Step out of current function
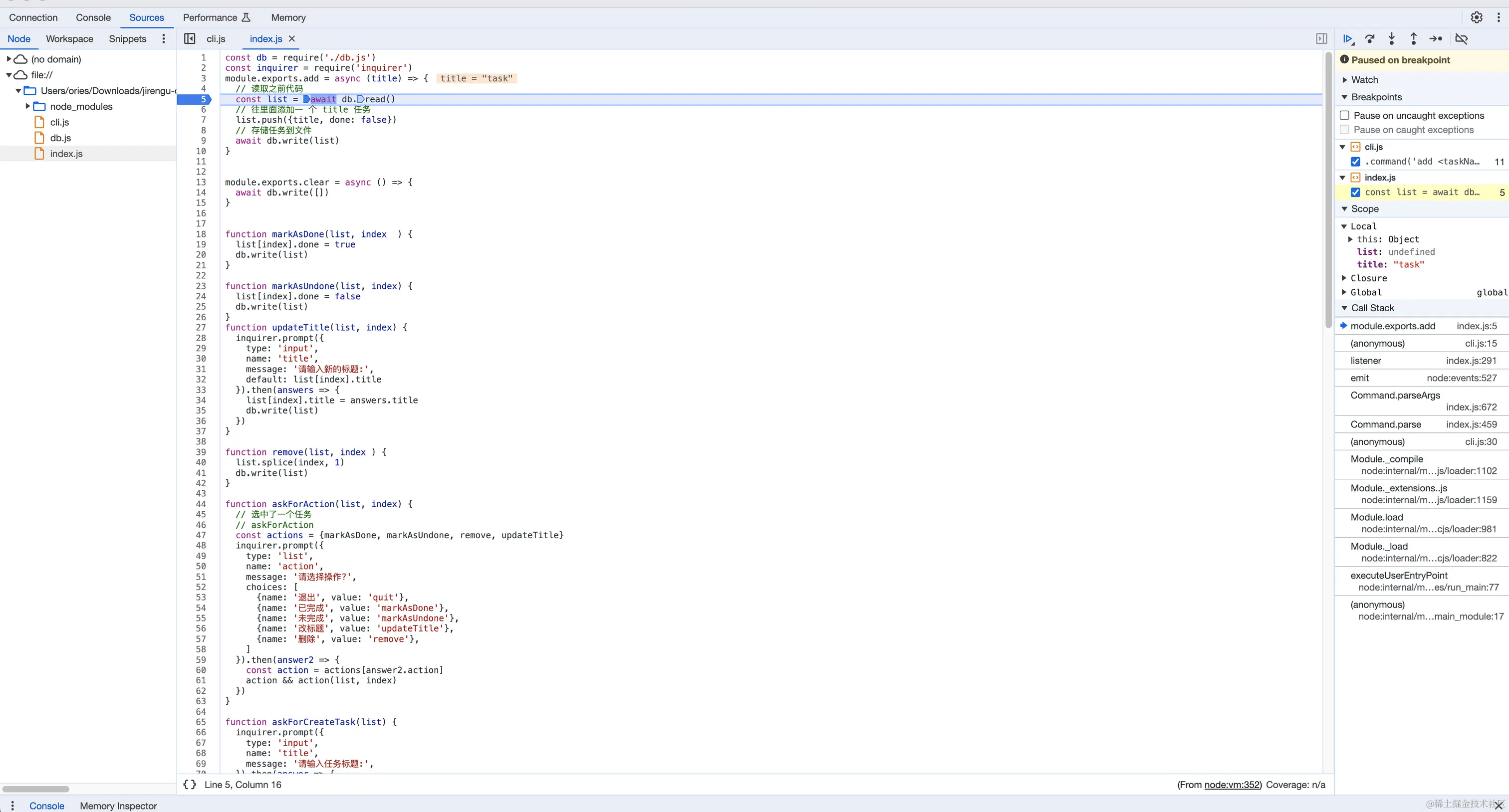This screenshot has width=1509, height=812. (x=1414, y=38)
